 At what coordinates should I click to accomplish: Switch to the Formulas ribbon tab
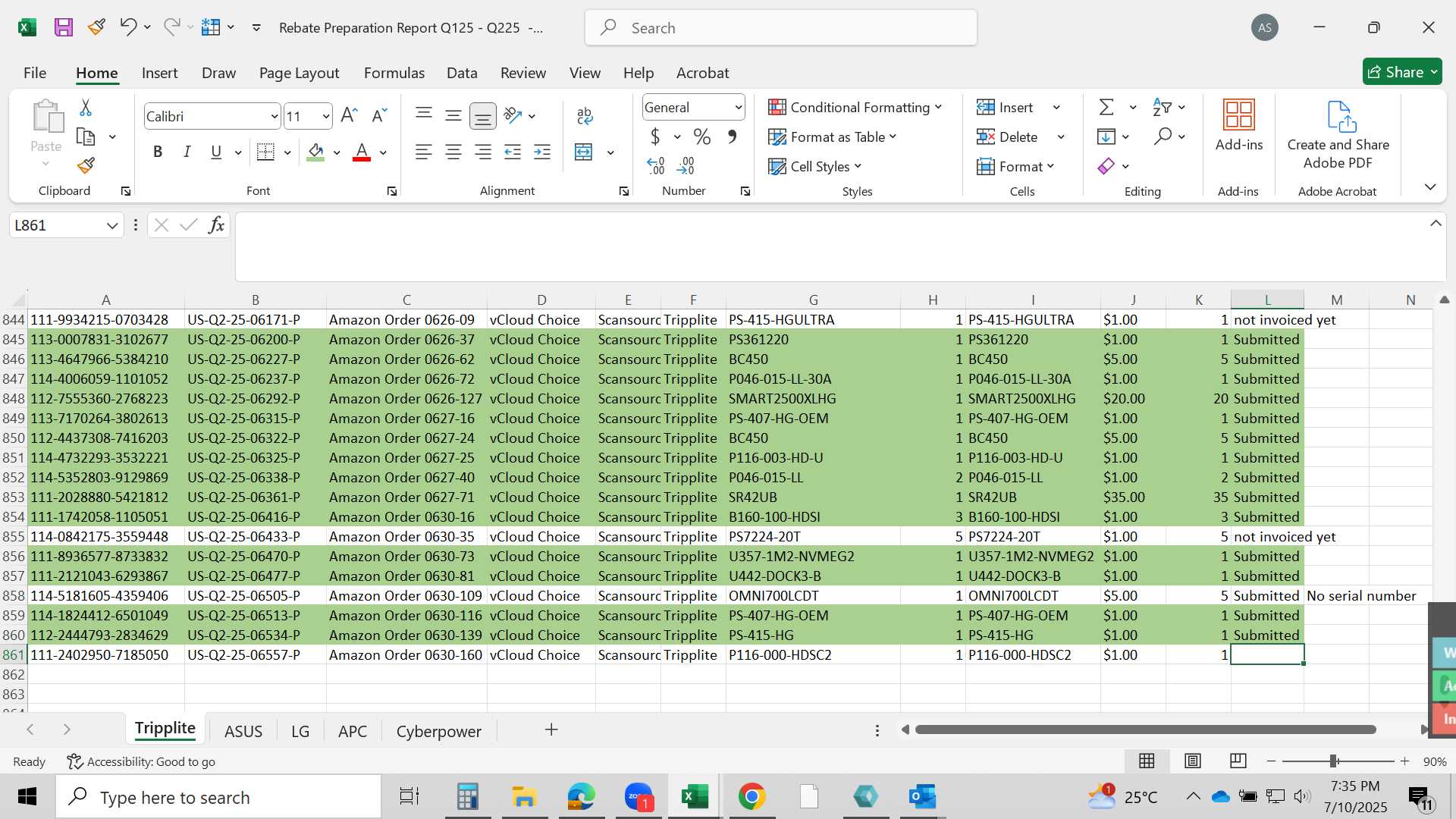click(x=394, y=73)
